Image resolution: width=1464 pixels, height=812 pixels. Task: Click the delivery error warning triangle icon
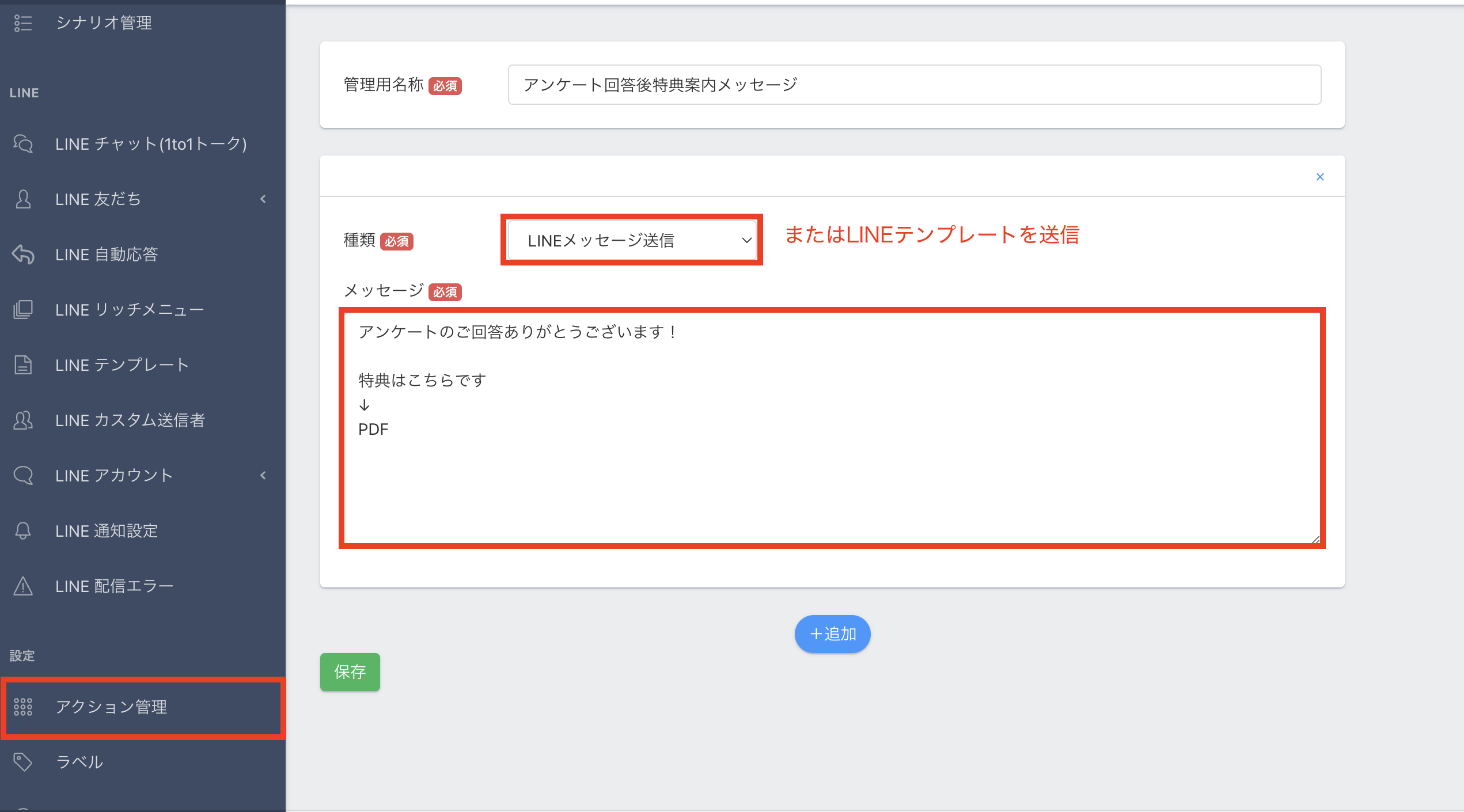[x=23, y=586]
